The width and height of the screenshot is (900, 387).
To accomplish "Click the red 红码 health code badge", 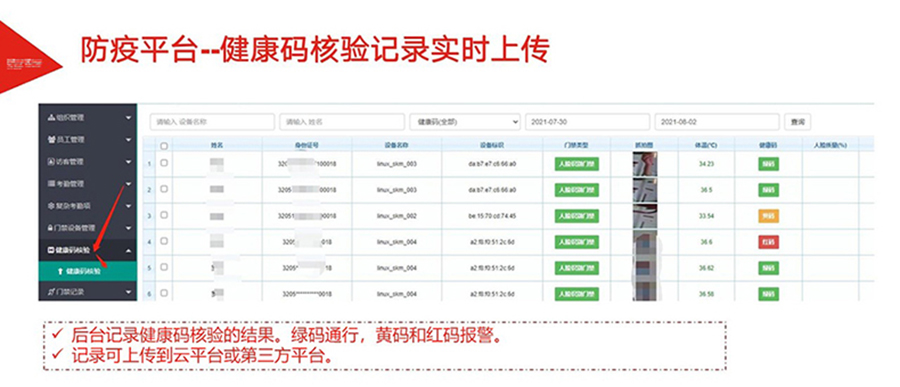I will coord(769,242).
